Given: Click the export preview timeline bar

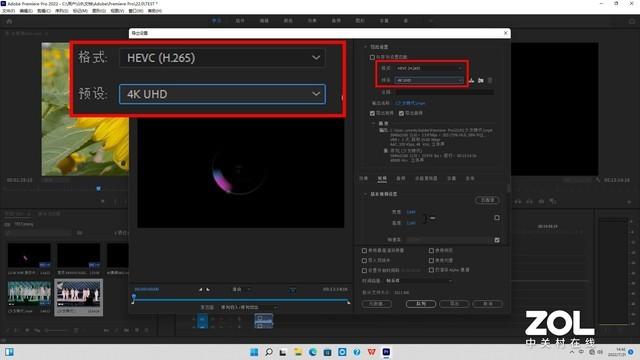Looking at the screenshot, I should click(241, 300).
